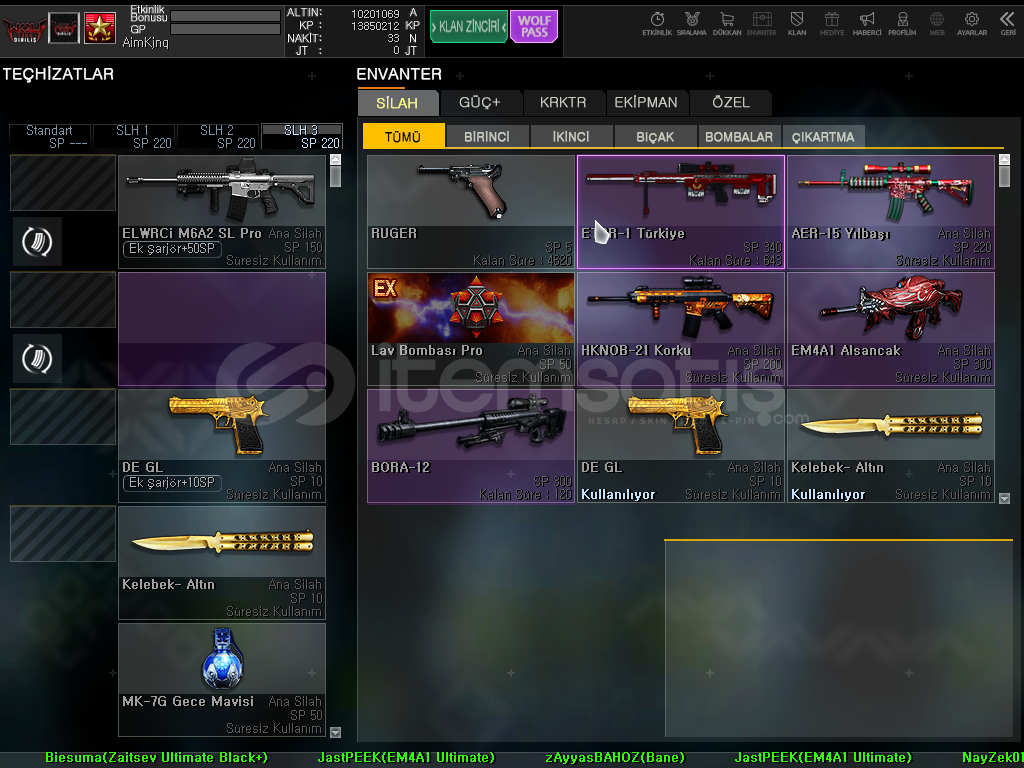This screenshot has width=1024, height=768.
Task: Switch to the SİLAH inventory tab
Action: click(397, 103)
